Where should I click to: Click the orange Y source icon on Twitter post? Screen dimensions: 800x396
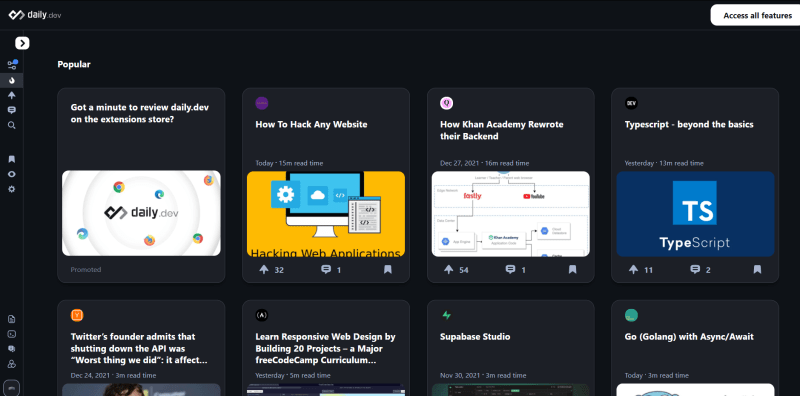point(77,315)
